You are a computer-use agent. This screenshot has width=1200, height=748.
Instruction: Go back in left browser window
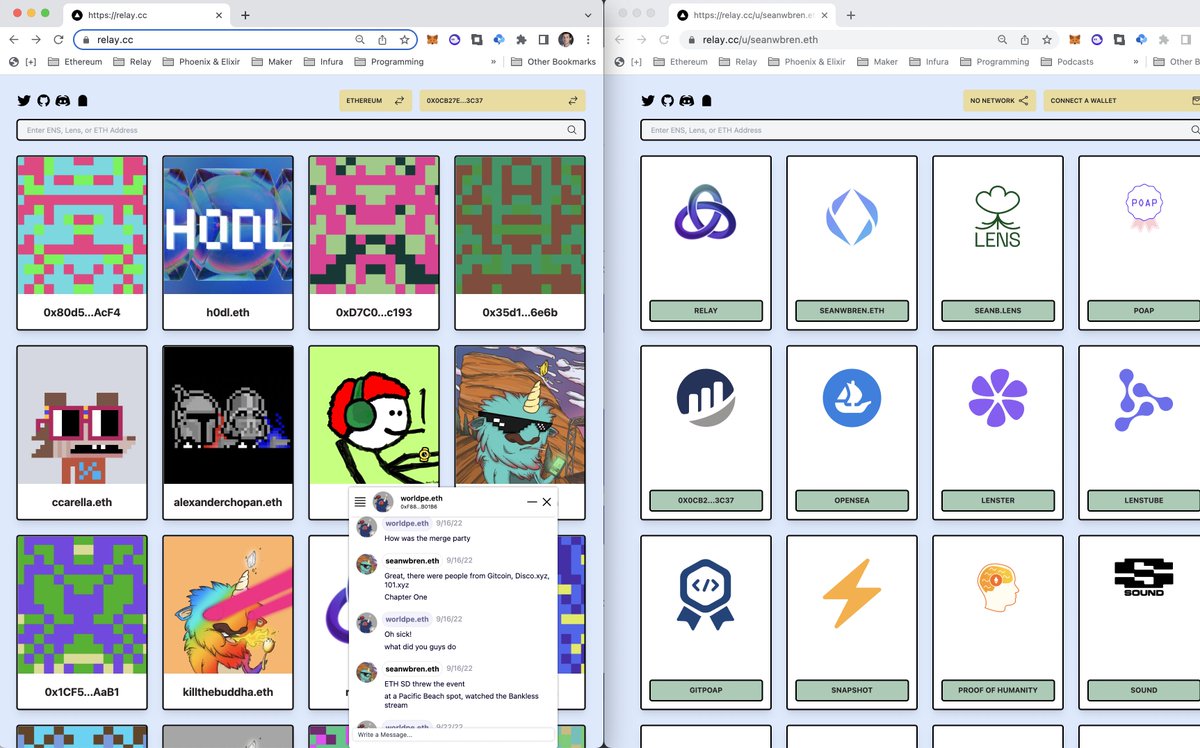[x=14, y=40]
